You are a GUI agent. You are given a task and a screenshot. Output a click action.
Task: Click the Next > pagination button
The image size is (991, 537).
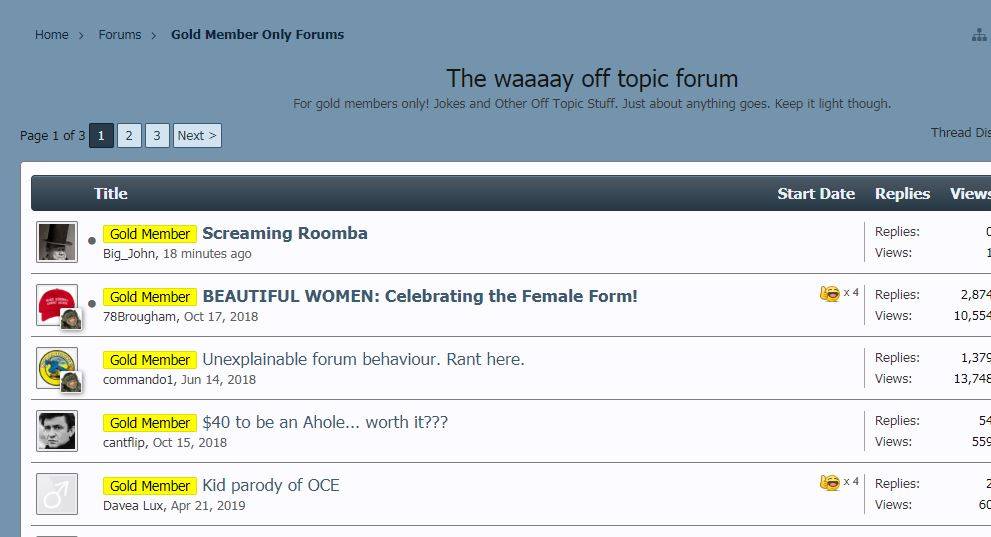(x=197, y=136)
